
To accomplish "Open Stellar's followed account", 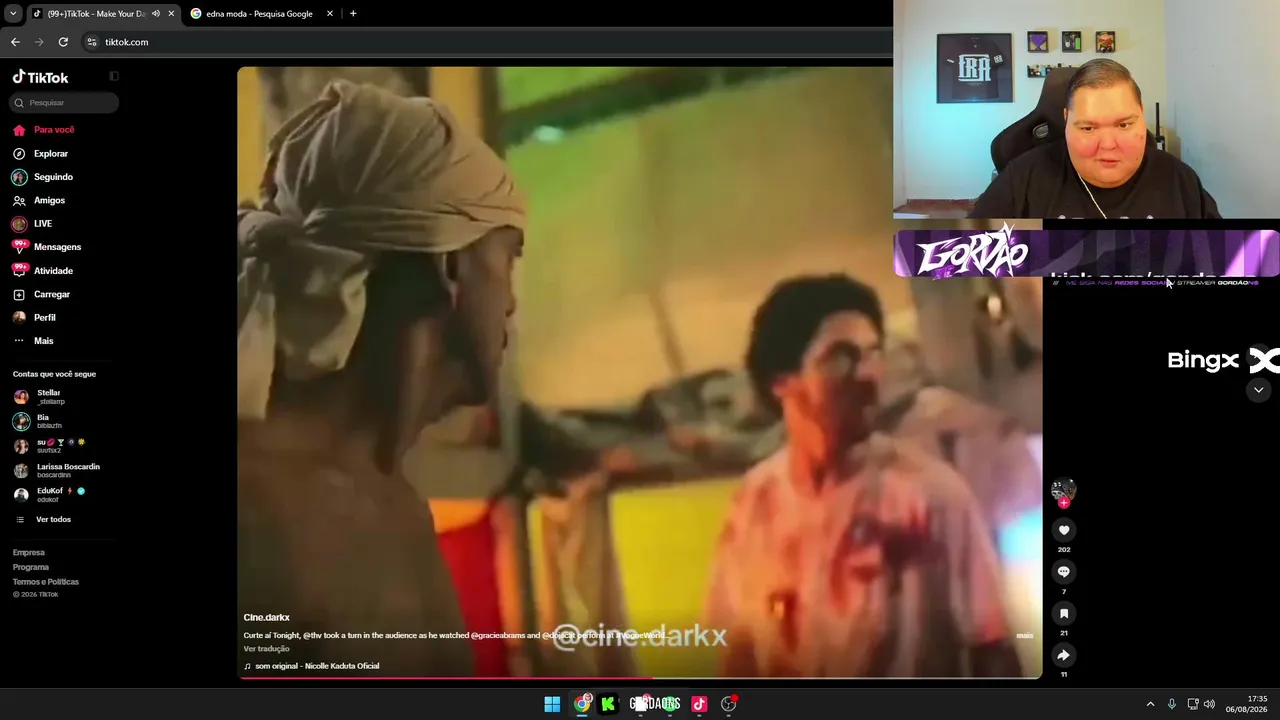I will [x=39, y=397].
